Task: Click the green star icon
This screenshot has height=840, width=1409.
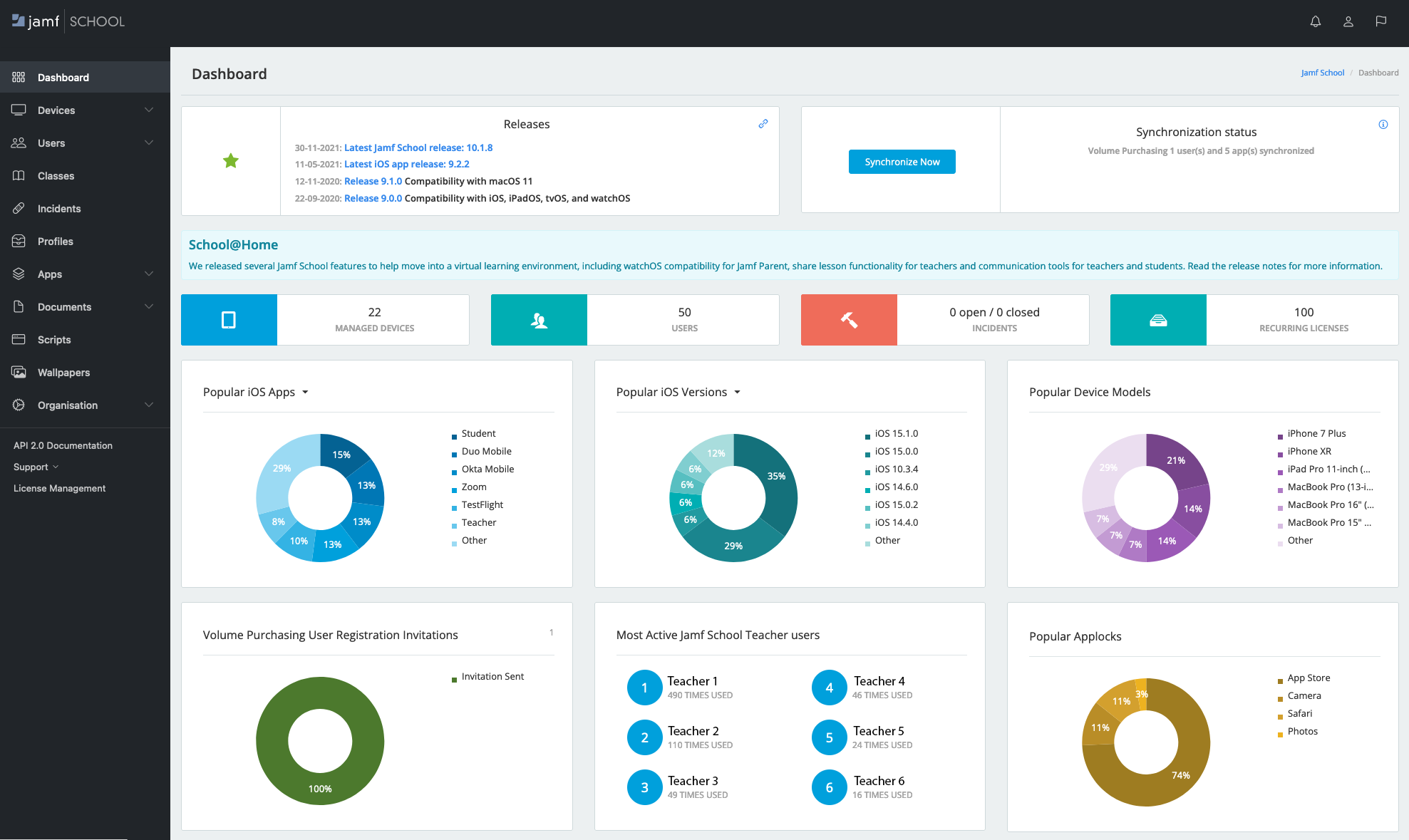Action: (230, 161)
